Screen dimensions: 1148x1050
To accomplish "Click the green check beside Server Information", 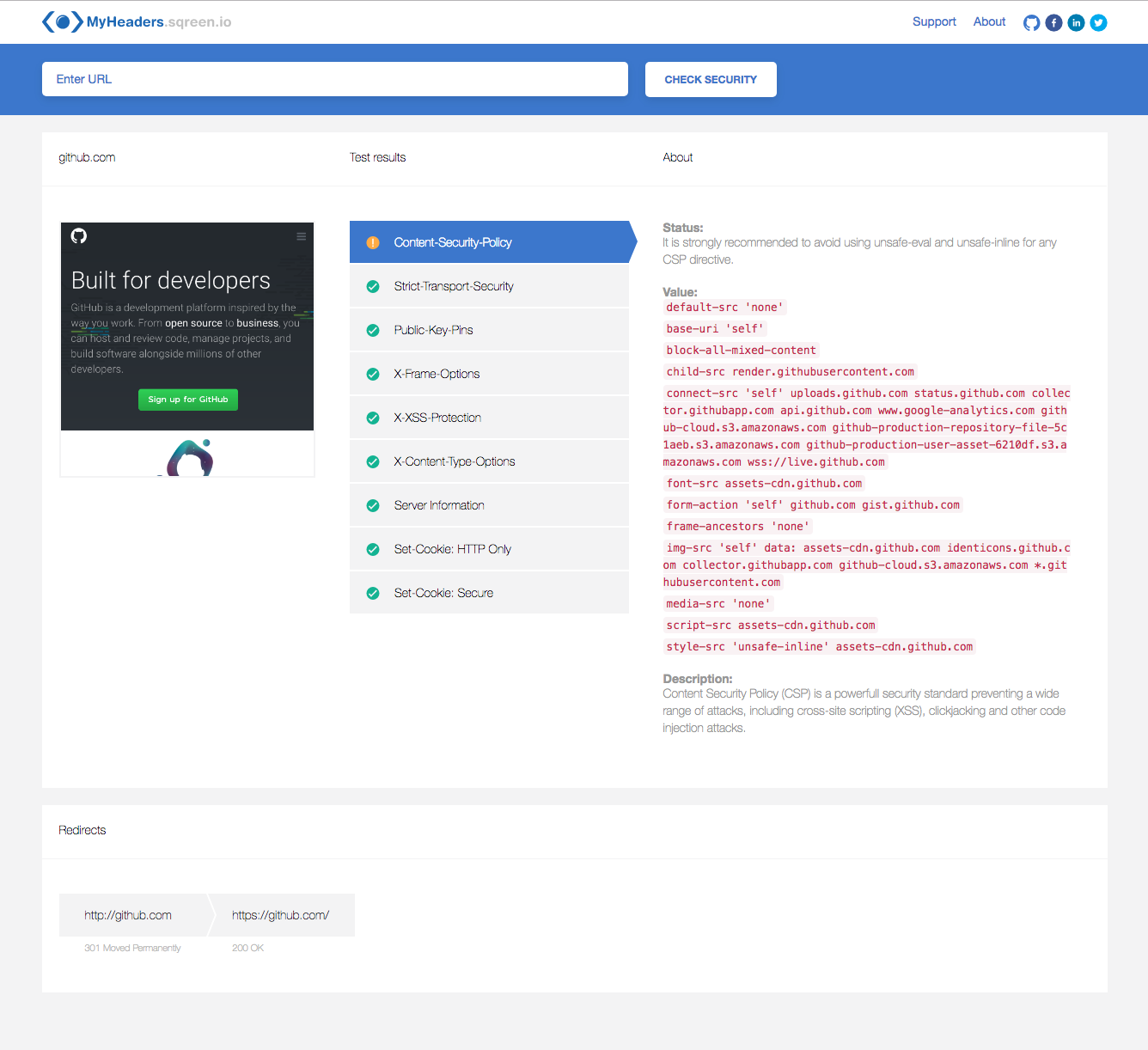I will [373, 505].
